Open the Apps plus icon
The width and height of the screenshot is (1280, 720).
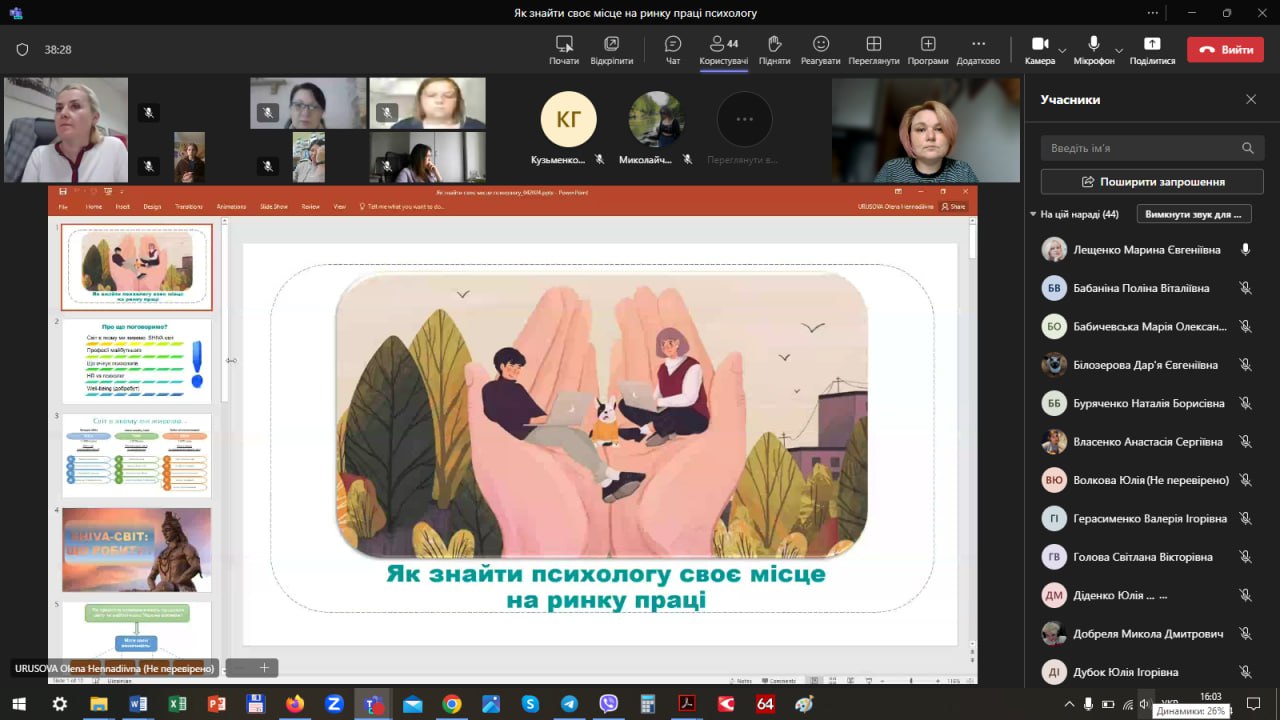[x=928, y=45]
